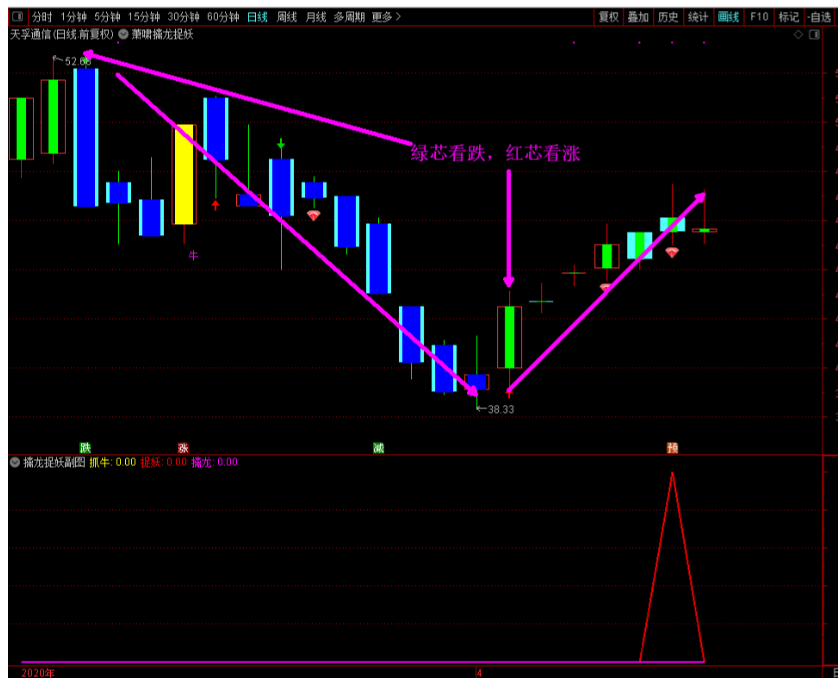Click the large yellow candlestick
Screen dimensions: 840x685
click(184, 175)
